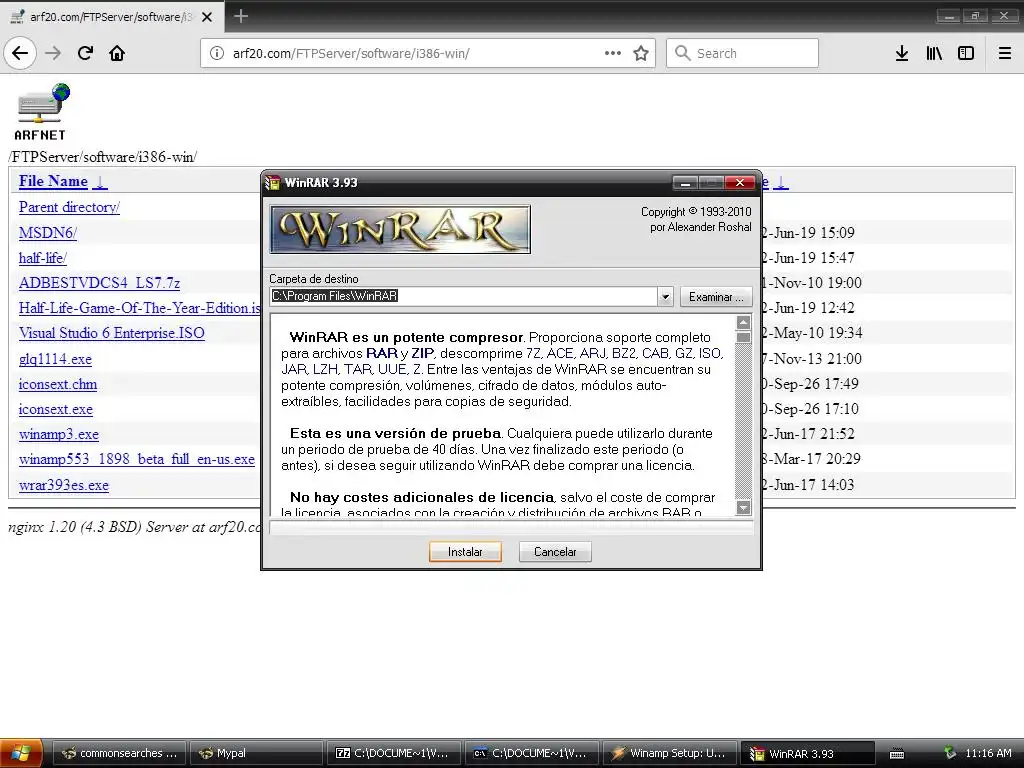Close the WinRAR 3.93 installer window
The image size is (1024, 768).
pos(740,183)
